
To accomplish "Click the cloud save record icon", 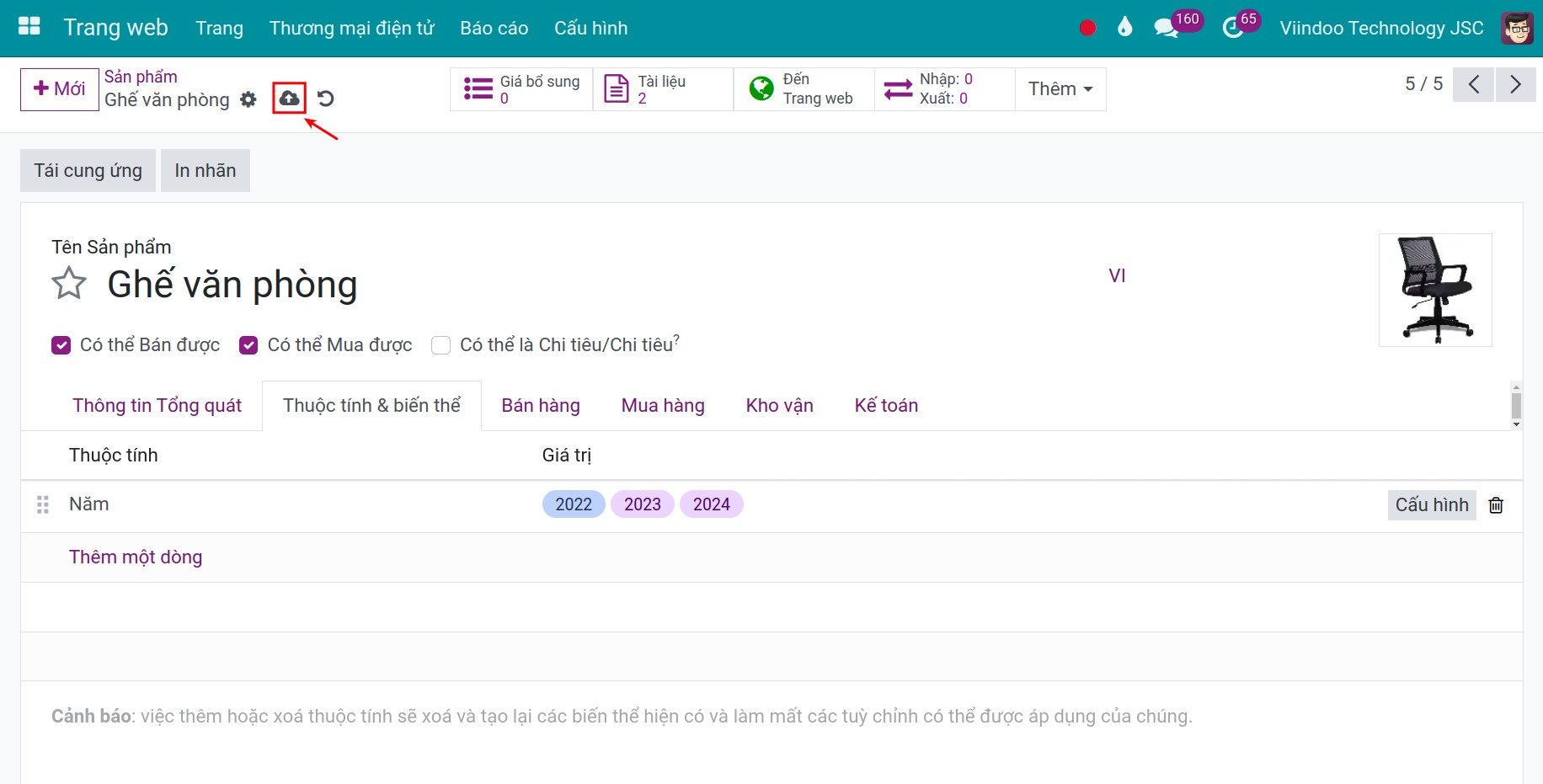I will 289,99.
